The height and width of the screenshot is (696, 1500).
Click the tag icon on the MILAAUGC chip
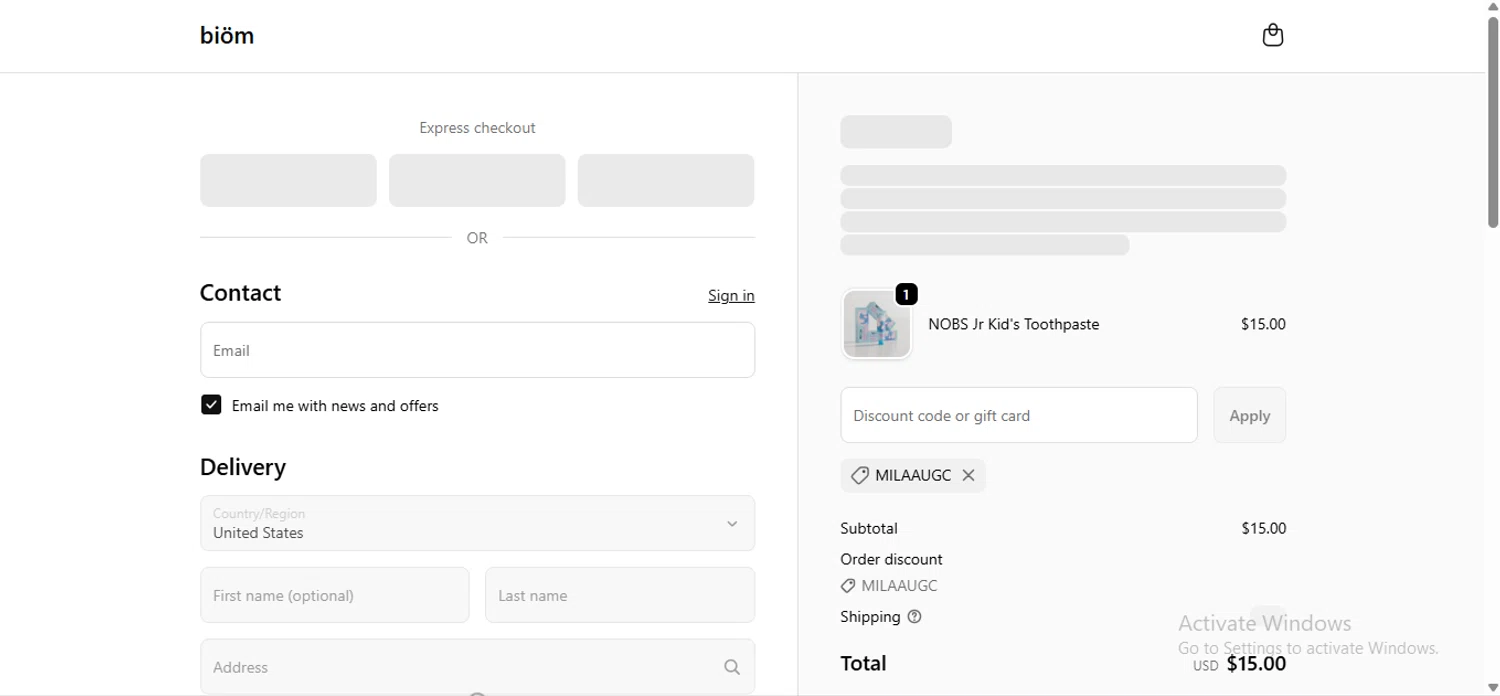859,476
